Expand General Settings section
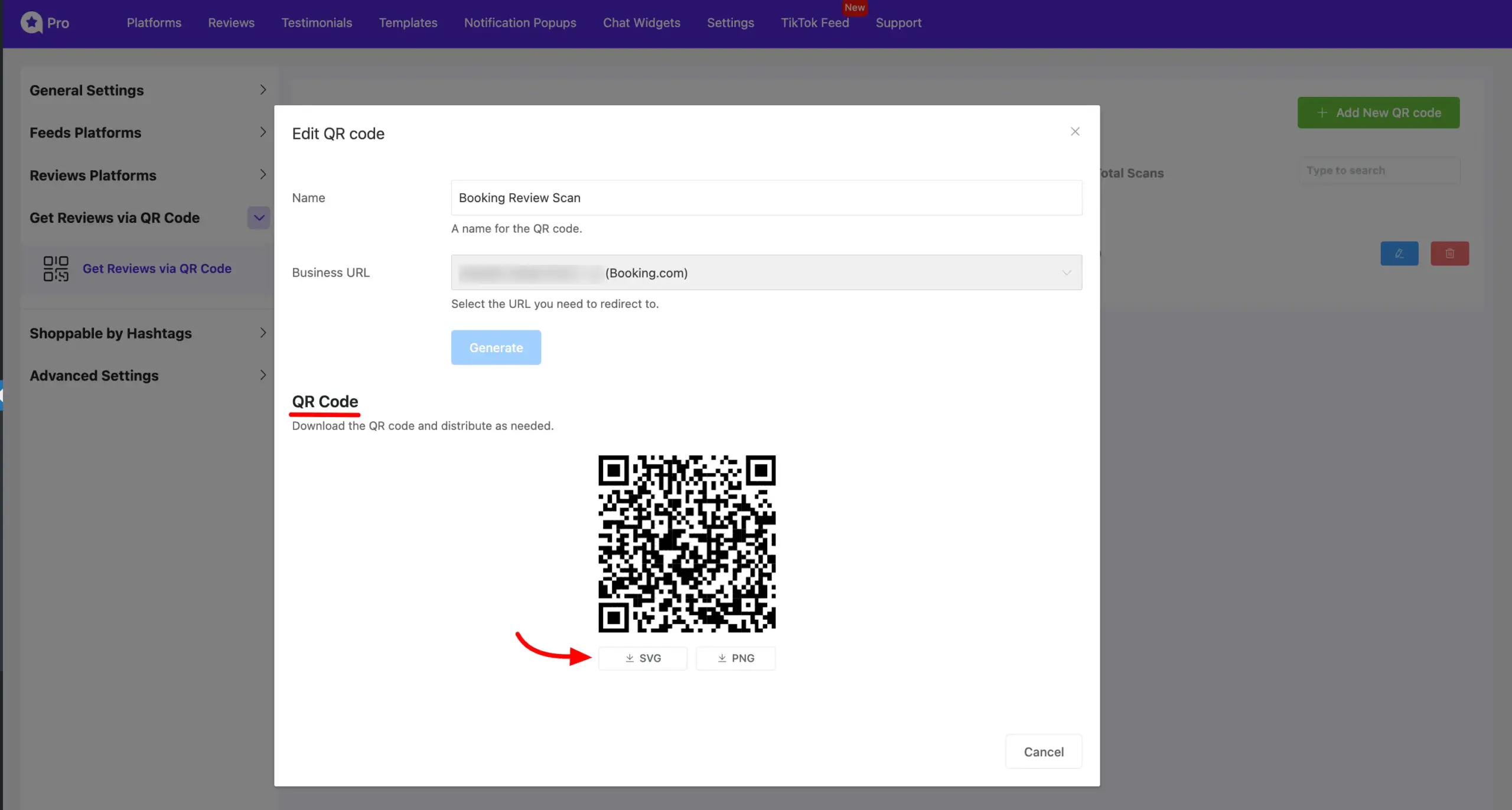 tap(148, 90)
